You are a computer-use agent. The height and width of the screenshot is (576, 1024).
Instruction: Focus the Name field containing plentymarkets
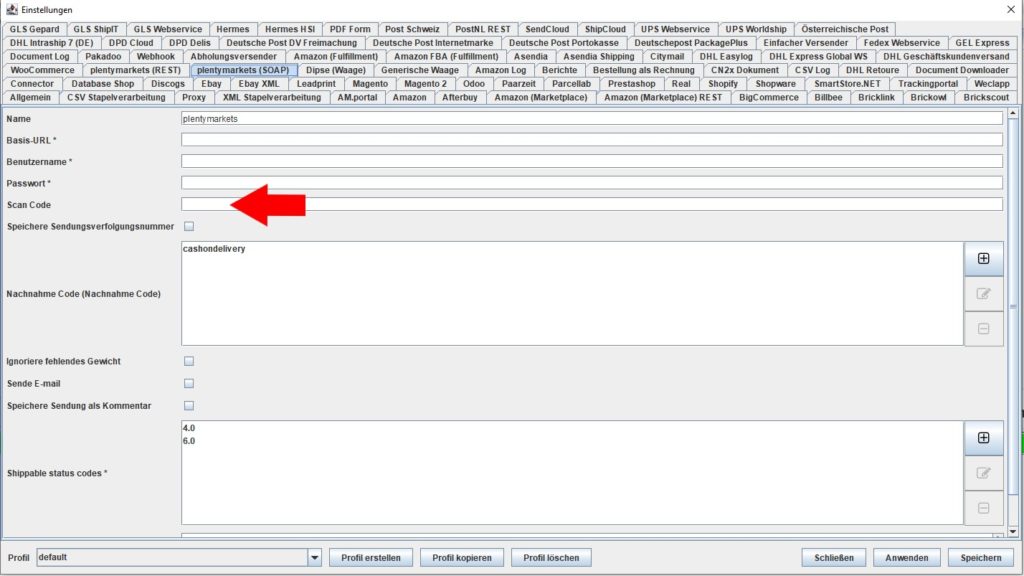click(592, 119)
